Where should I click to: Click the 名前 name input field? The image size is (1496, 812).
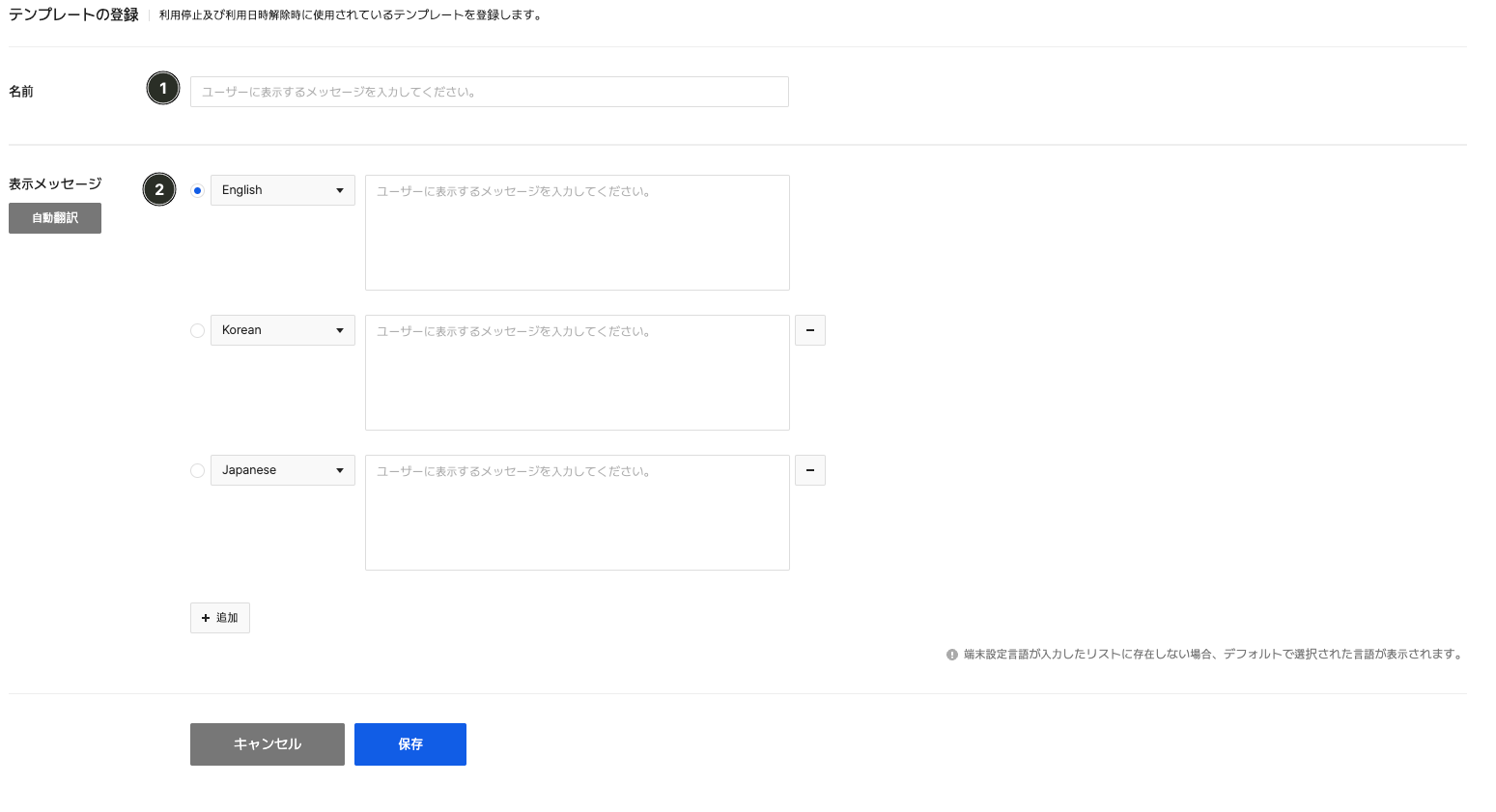pyautogui.click(x=489, y=92)
